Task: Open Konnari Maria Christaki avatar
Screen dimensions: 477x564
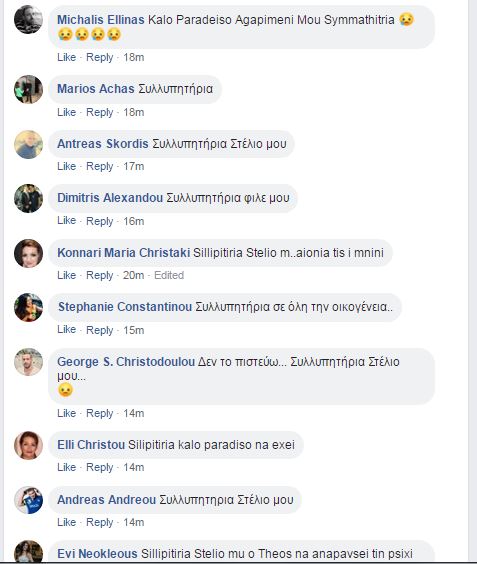Action: tap(28, 253)
